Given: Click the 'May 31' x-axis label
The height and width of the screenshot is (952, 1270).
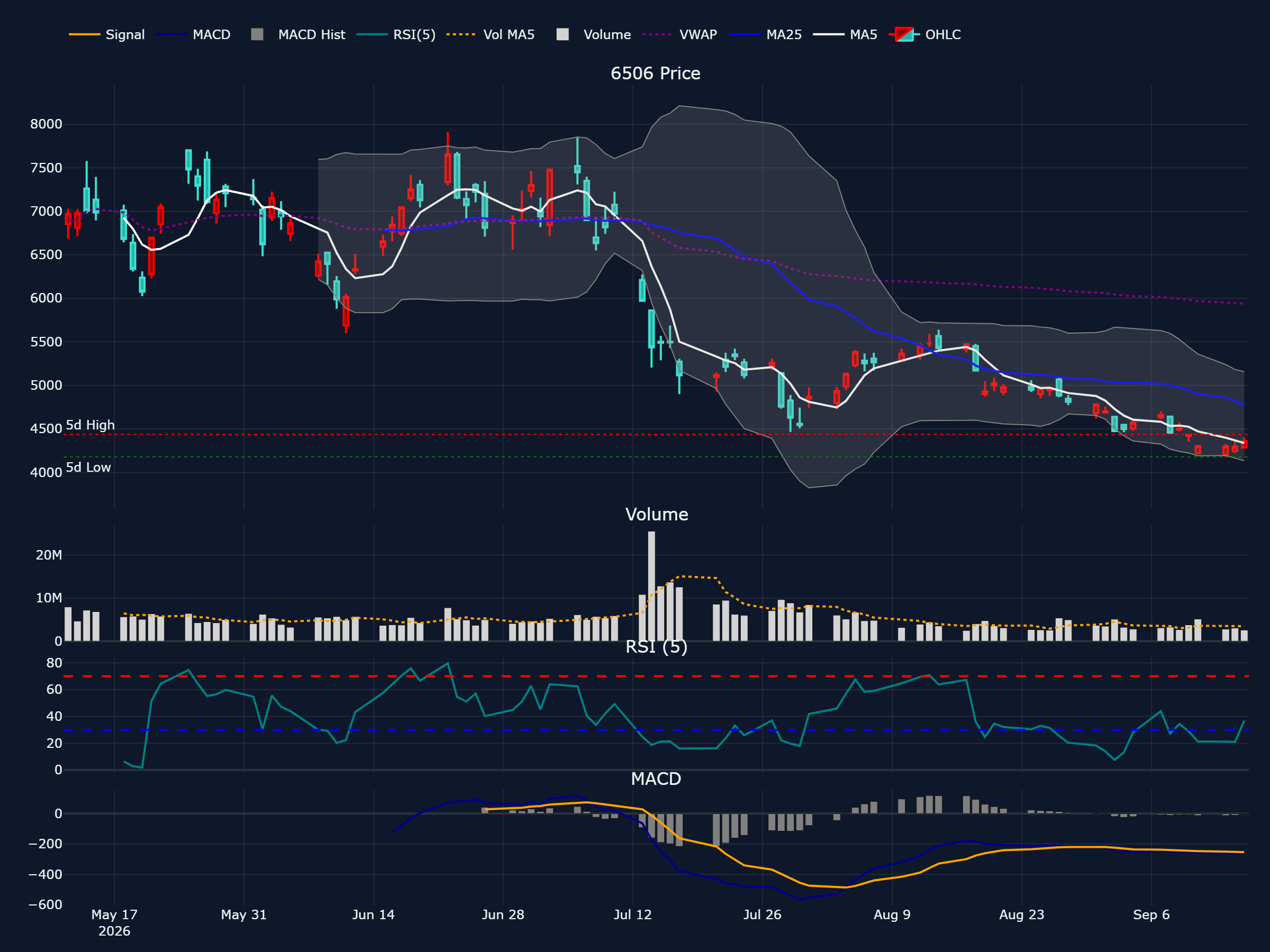Looking at the screenshot, I should 244,914.
